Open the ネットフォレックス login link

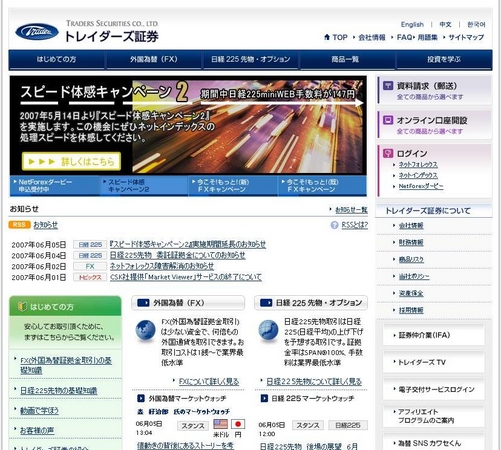[418, 164]
